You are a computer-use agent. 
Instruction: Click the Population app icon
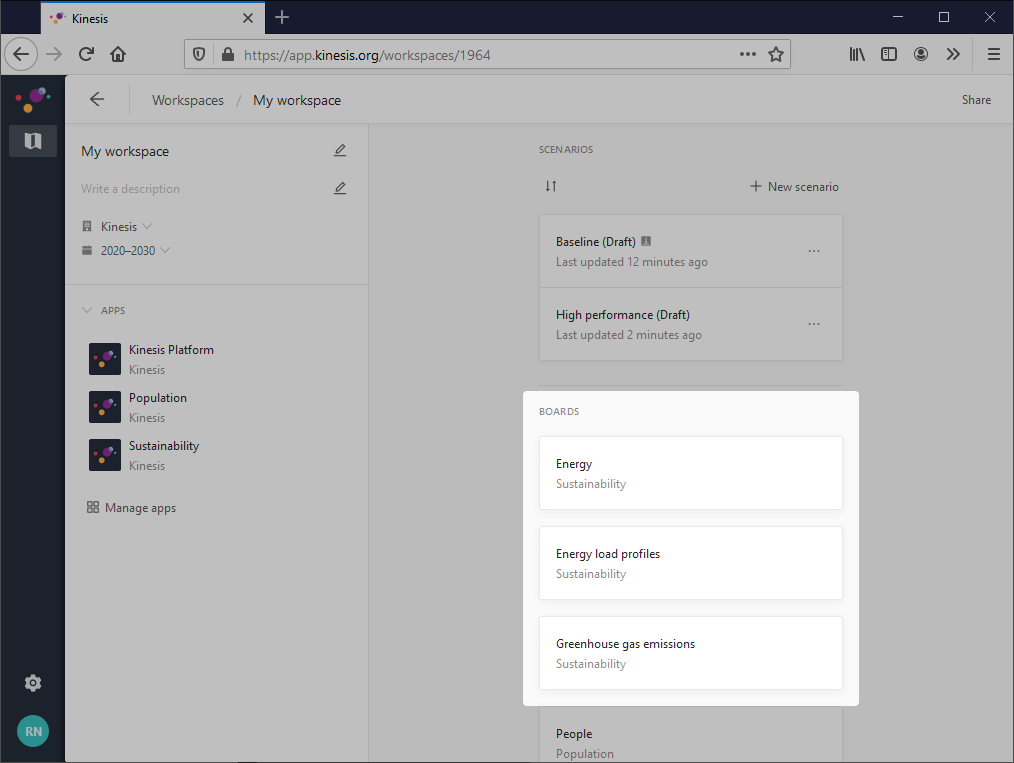click(x=105, y=407)
